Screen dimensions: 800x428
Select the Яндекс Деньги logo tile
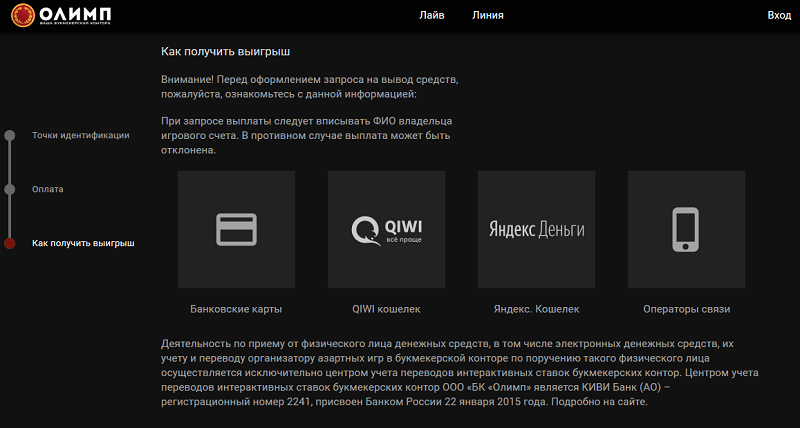pos(536,230)
